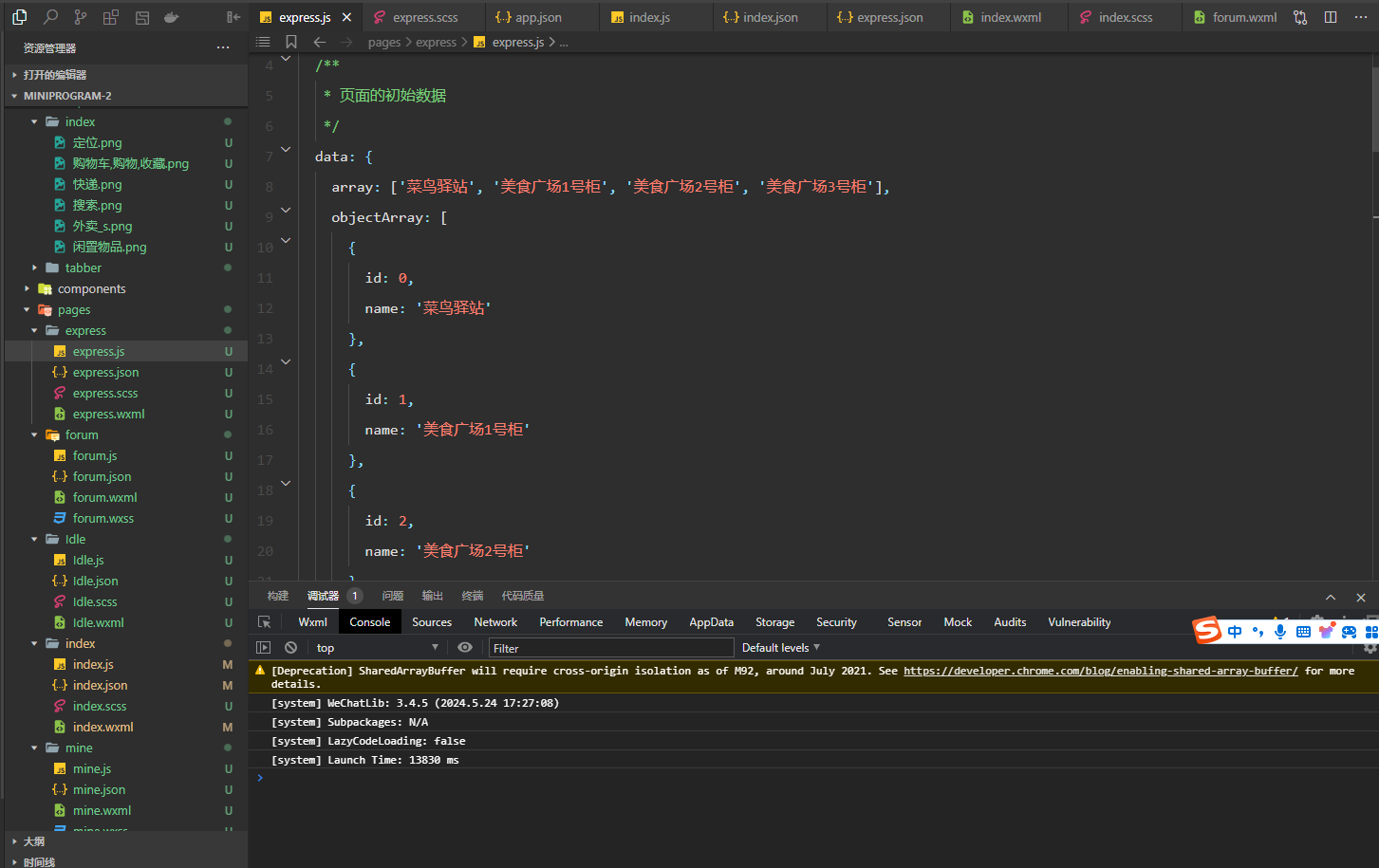Fold the data object at line 7
The width and height of the screenshot is (1379, 868).
point(286,149)
